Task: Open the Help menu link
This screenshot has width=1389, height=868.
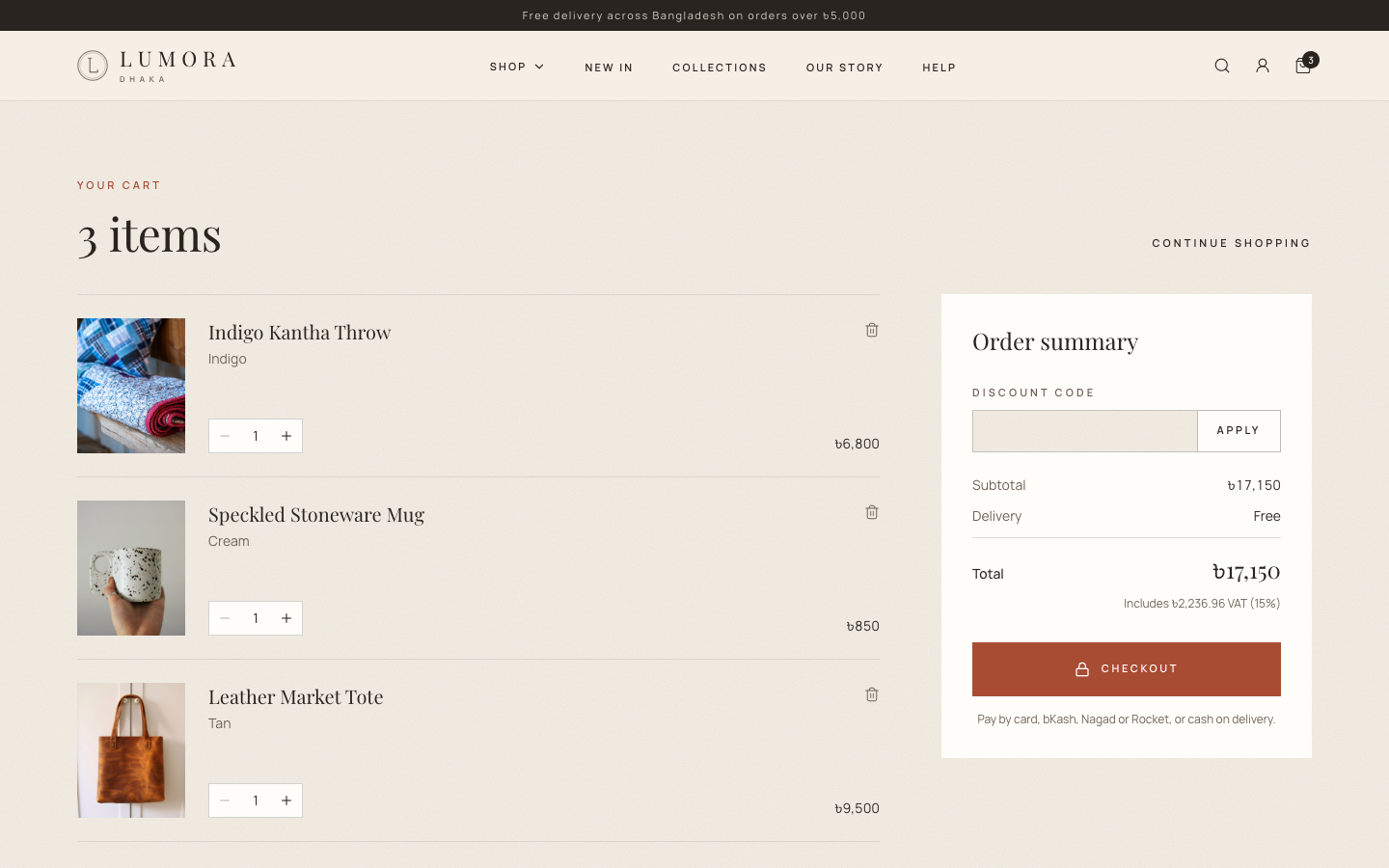Action: [940, 68]
